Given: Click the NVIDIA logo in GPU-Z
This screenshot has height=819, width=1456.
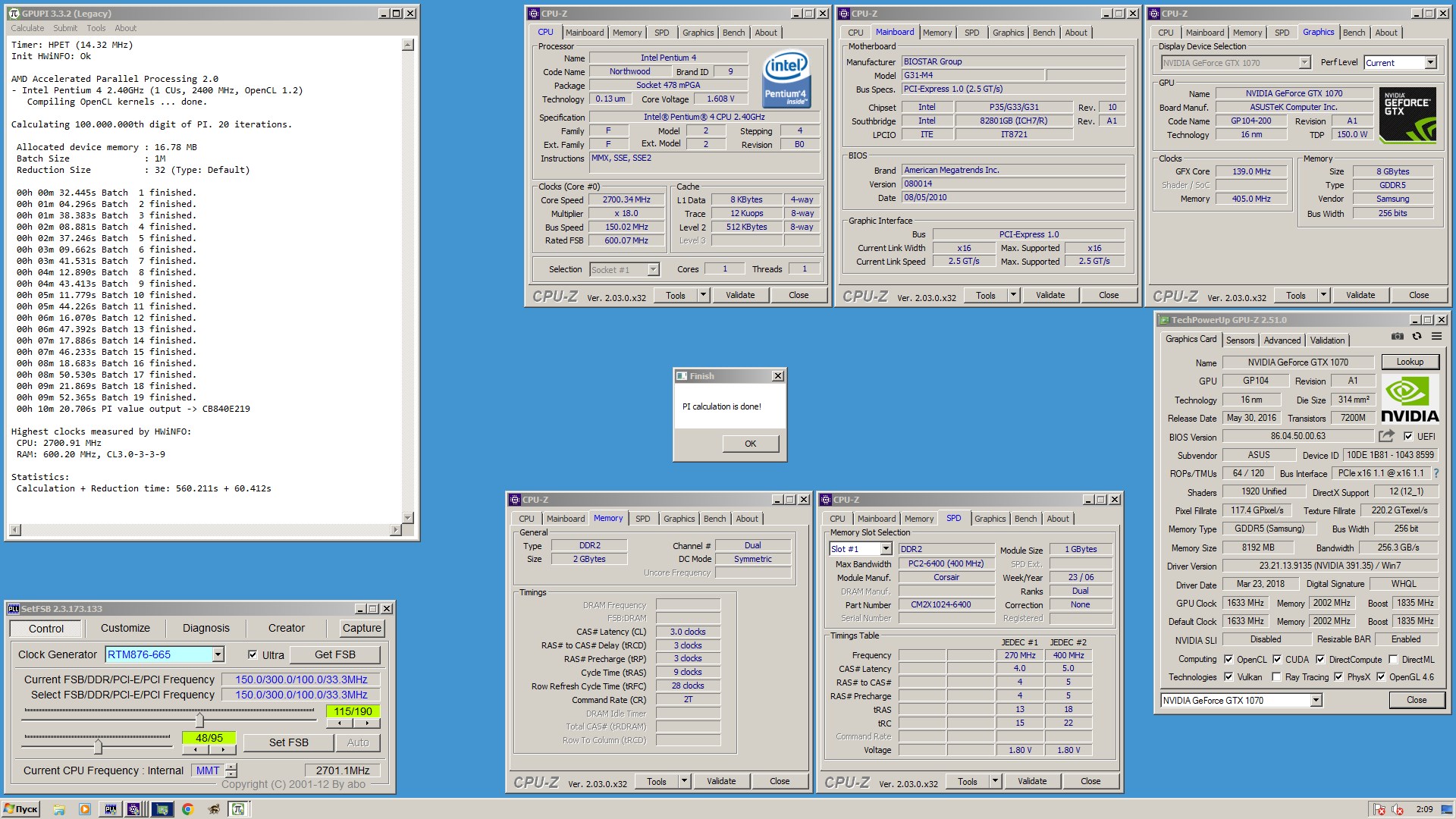Looking at the screenshot, I should (1410, 400).
